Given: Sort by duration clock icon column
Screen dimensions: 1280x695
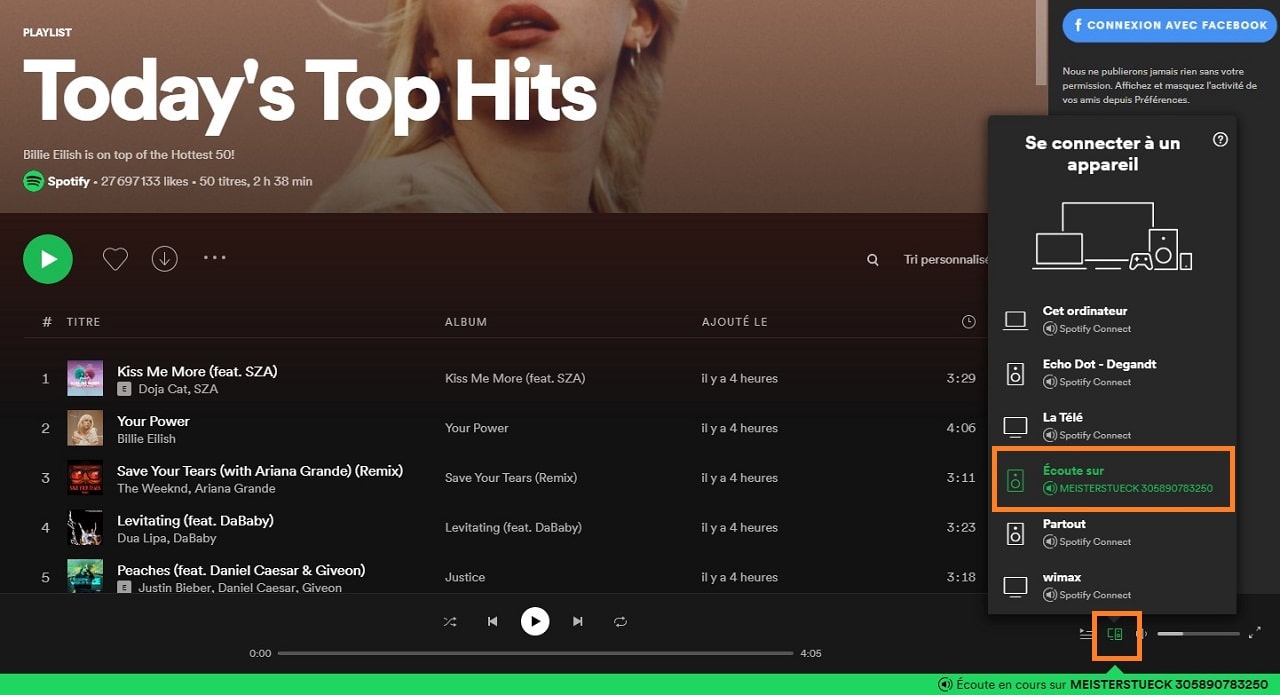Looking at the screenshot, I should pos(968,322).
